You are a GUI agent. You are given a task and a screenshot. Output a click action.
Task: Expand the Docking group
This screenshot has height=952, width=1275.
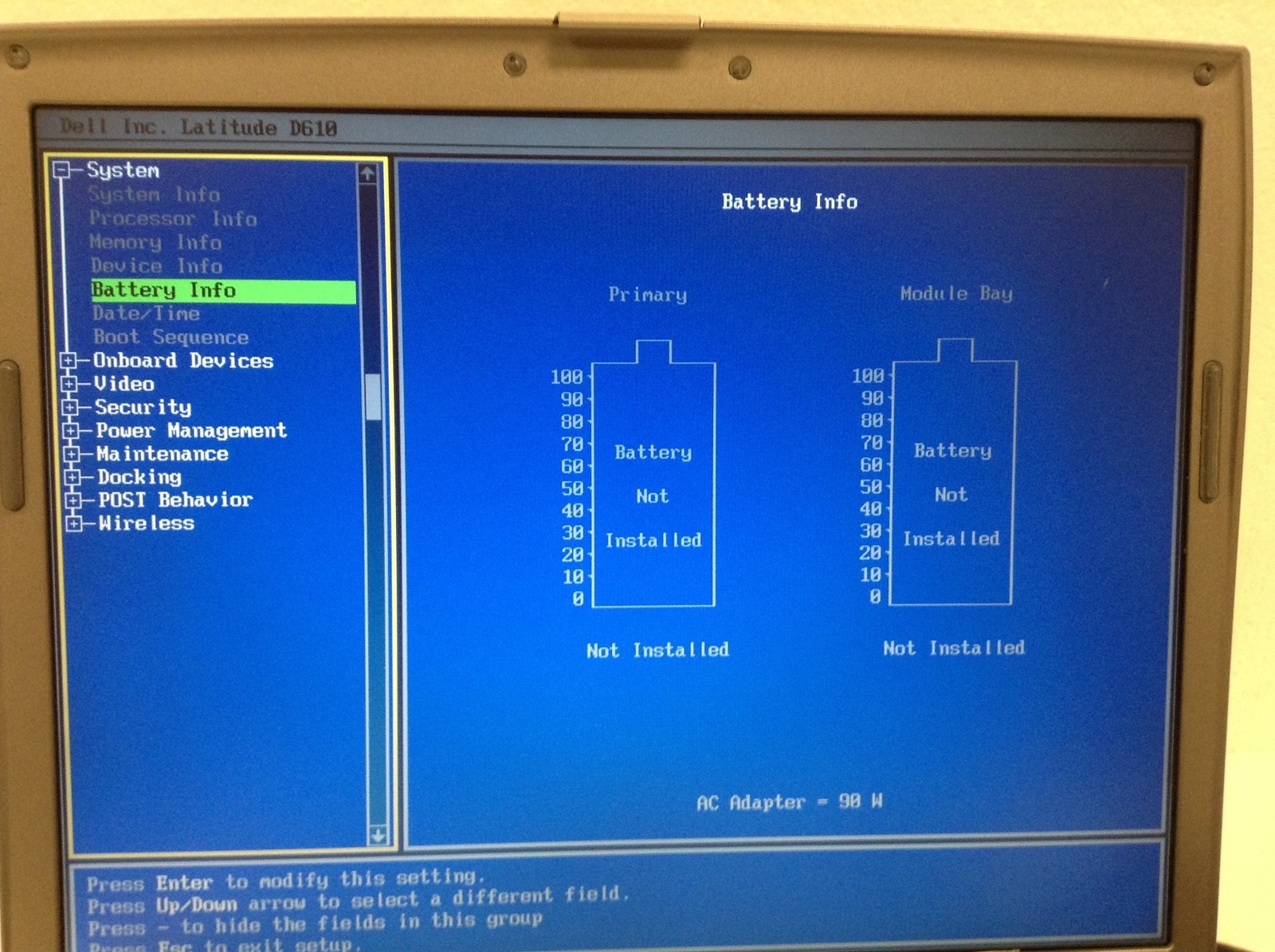pos(73,477)
